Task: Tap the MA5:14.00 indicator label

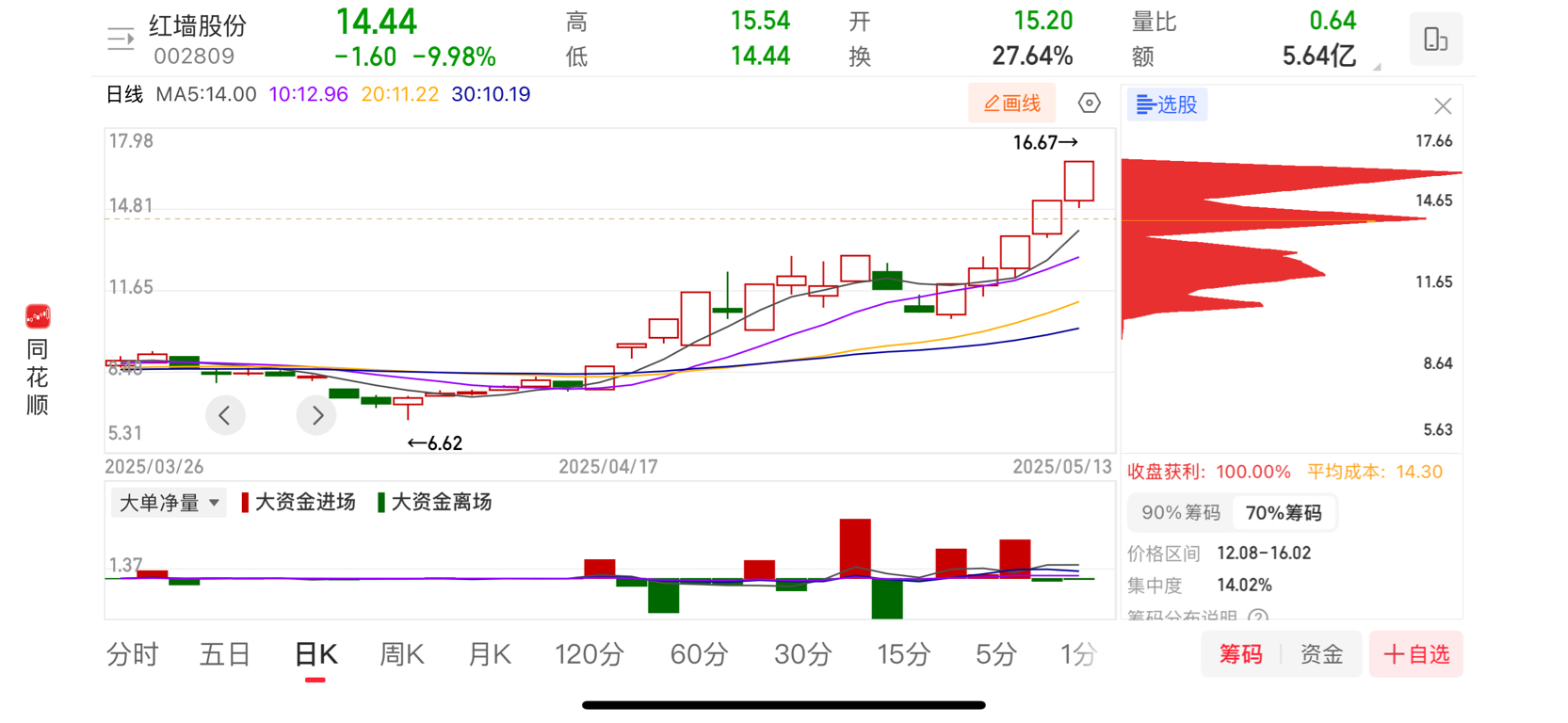Action: [206, 94]
